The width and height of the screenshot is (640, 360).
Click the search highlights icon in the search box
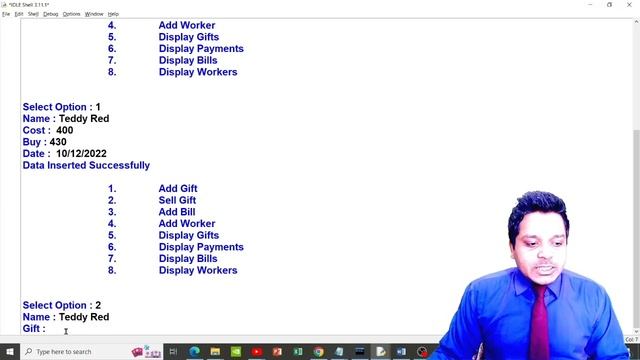point(146,352)
